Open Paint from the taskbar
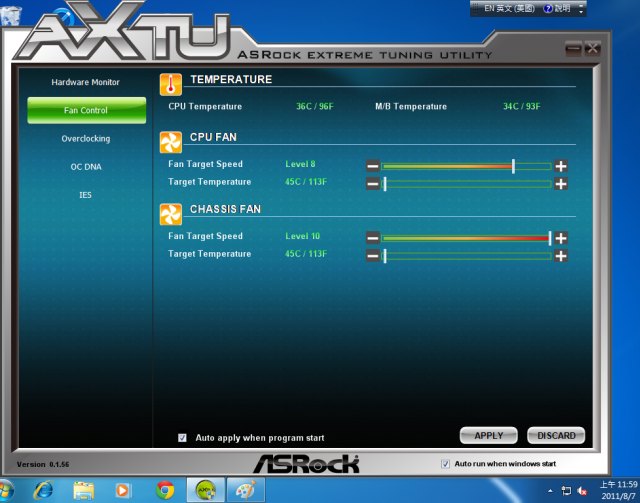This screenshot has height=503, width=640. tap(246, 490)
